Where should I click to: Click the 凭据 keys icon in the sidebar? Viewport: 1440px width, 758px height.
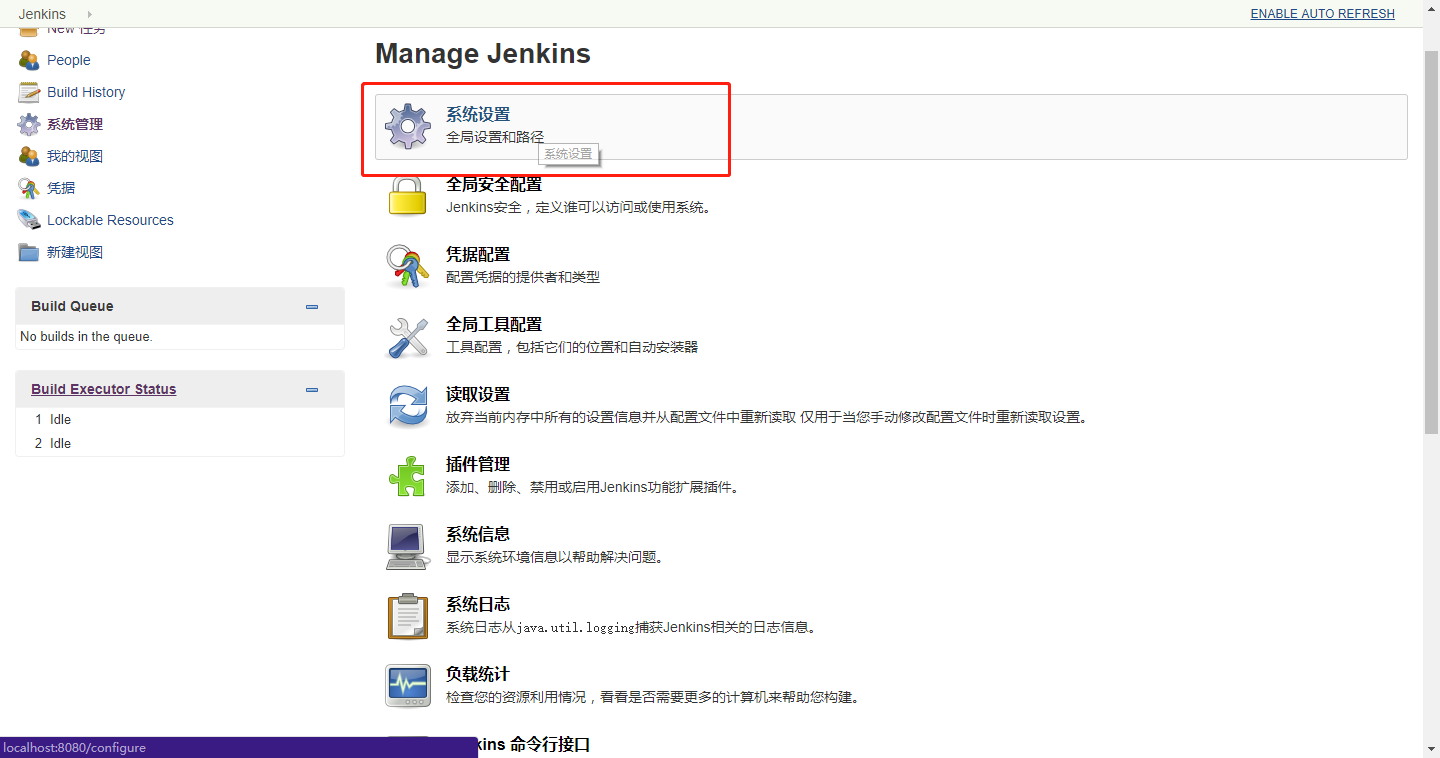(x=29, y=188)
